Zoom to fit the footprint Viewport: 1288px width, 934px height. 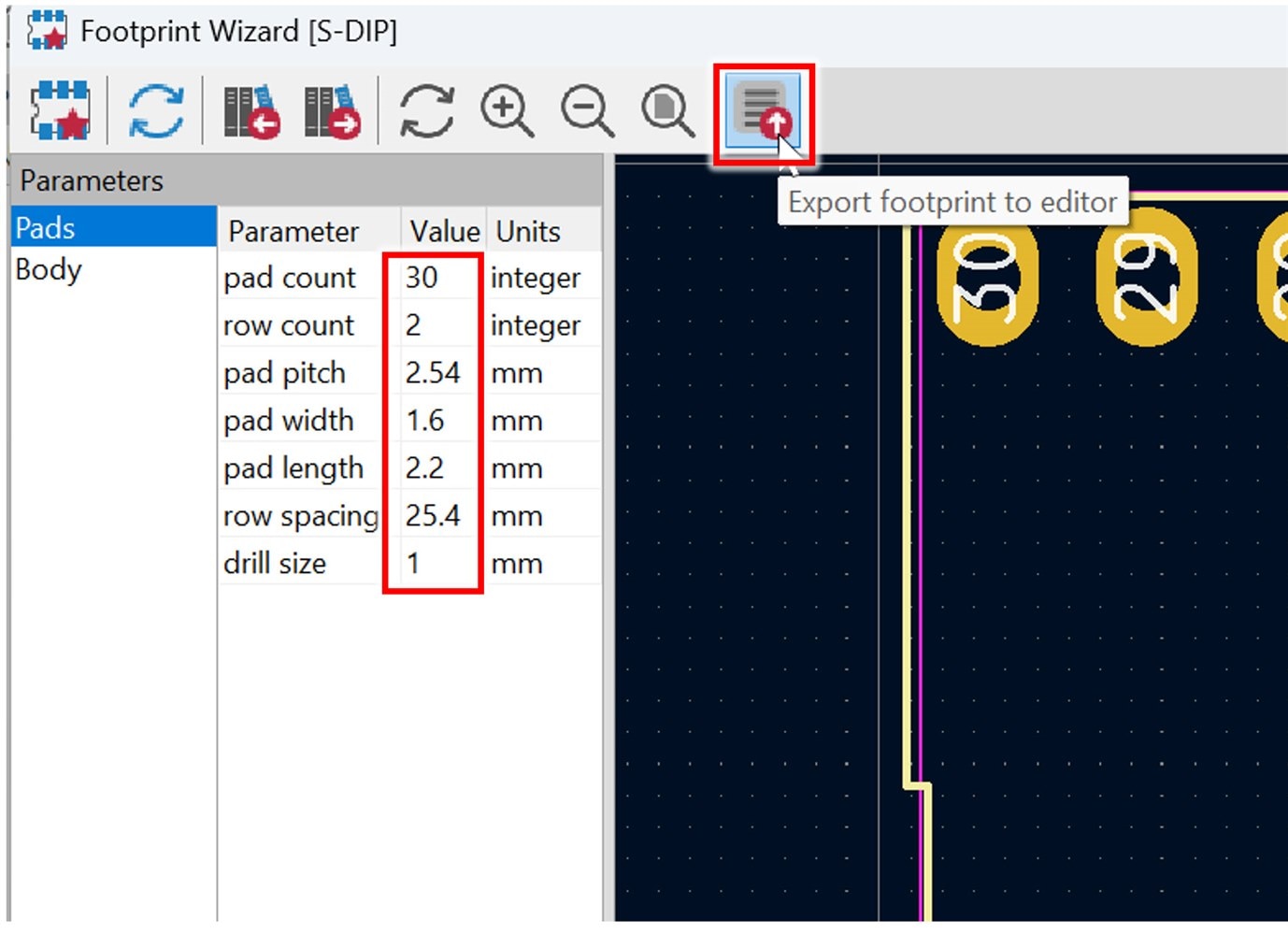667,111
